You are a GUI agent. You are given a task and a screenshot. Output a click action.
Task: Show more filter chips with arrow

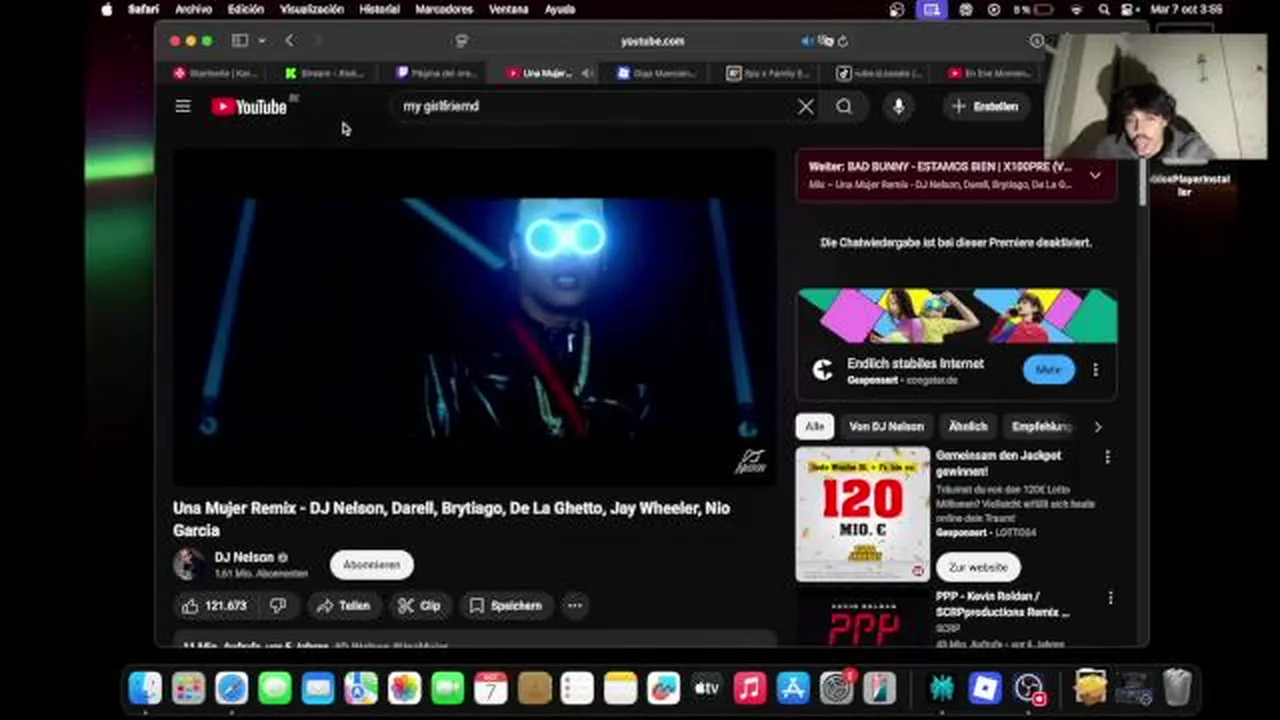[1098, 426]
